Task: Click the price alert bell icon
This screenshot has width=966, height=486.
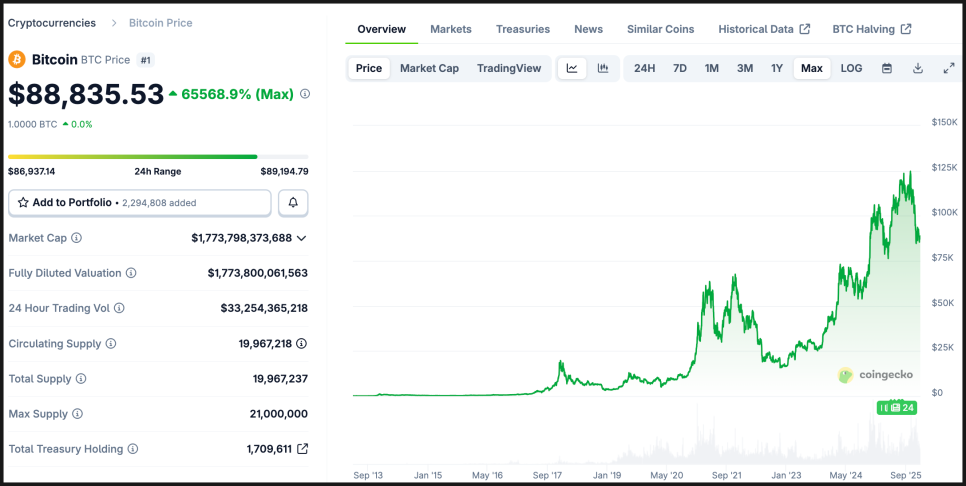Action: click(x=293, y=203)
